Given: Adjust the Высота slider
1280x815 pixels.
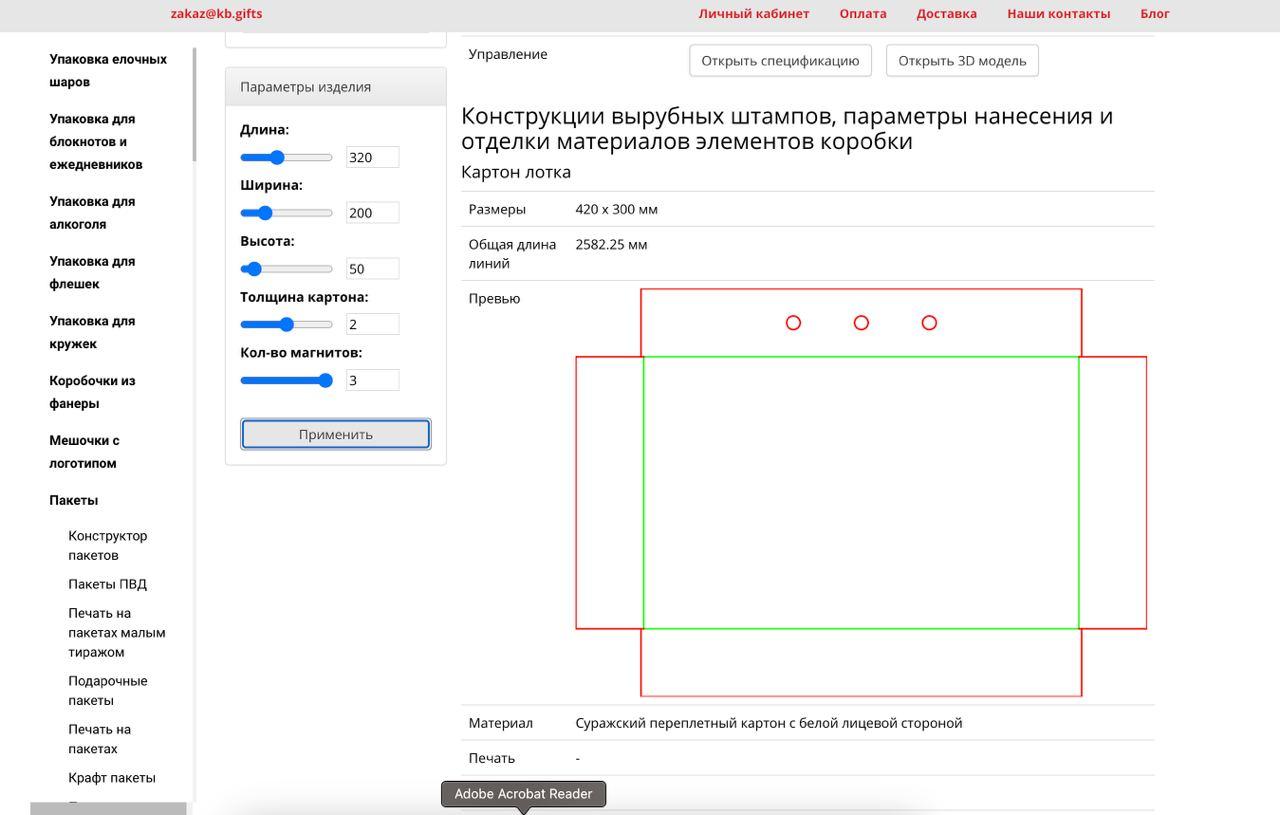Looking at the screenshot, I should point(254,269).
